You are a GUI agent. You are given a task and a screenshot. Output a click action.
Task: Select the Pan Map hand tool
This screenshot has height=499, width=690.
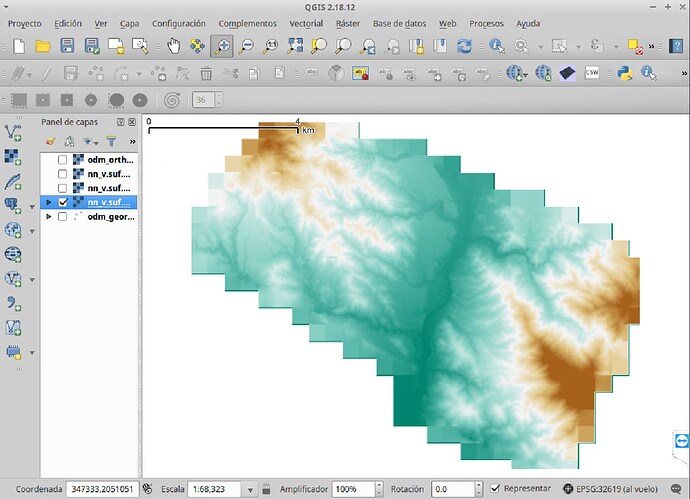coord(174,46)
